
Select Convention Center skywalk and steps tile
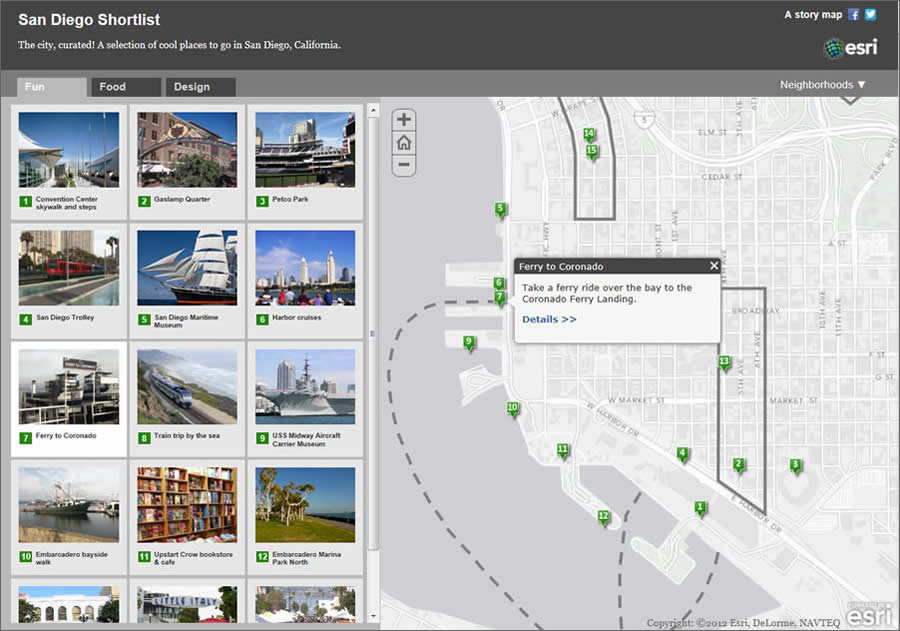[x=69, y=162]
